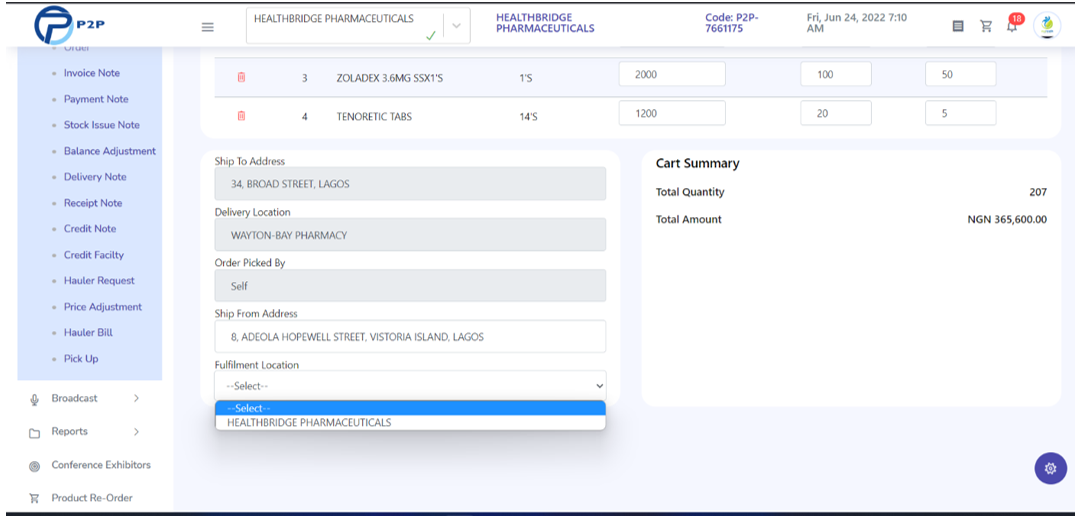Image resolution: width=1079 pixels, height=516 pixels.
Task: Open the user profile avatar
Action: click(1047, 25)
